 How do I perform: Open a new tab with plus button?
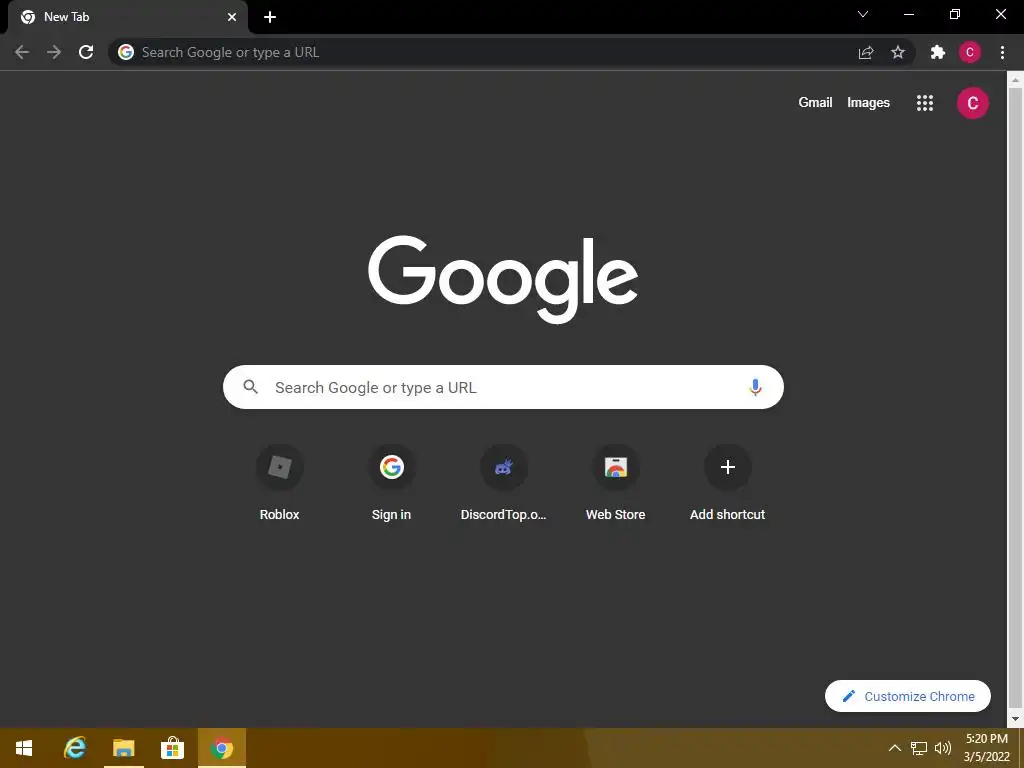pos(270,17)
